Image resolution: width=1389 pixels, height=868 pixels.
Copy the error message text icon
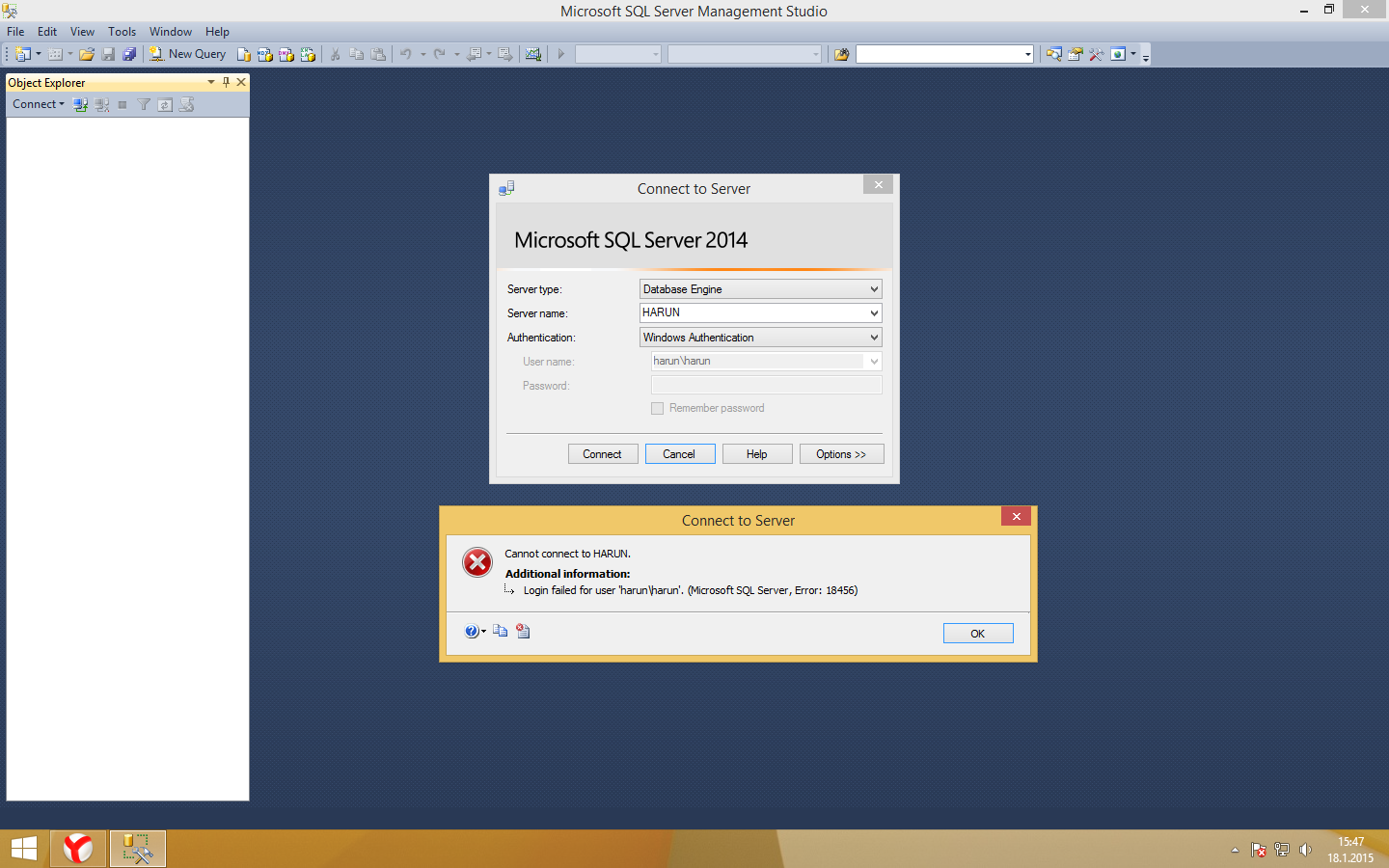(x=500, y=631)
